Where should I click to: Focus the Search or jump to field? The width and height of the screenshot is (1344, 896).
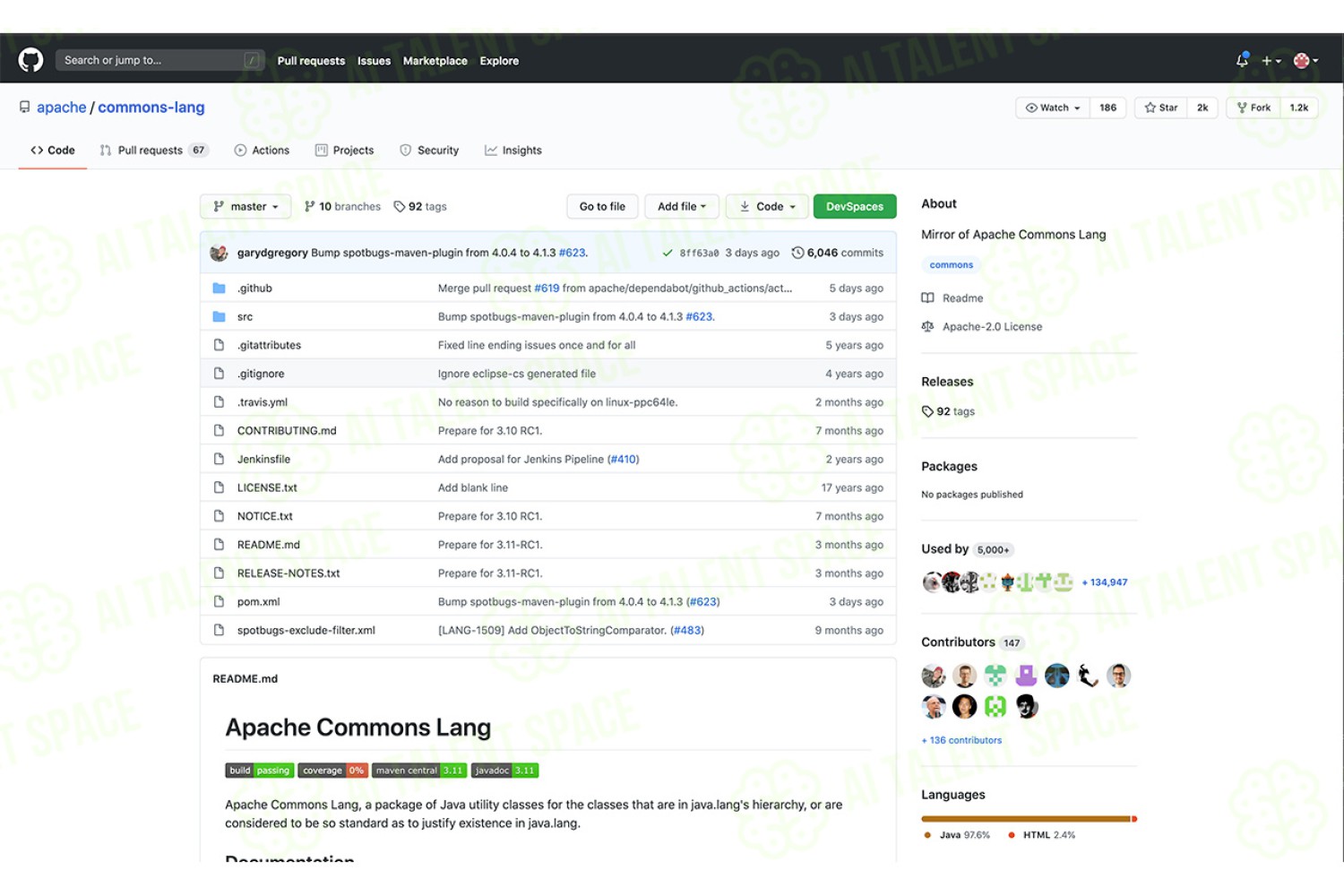(160, 60)
